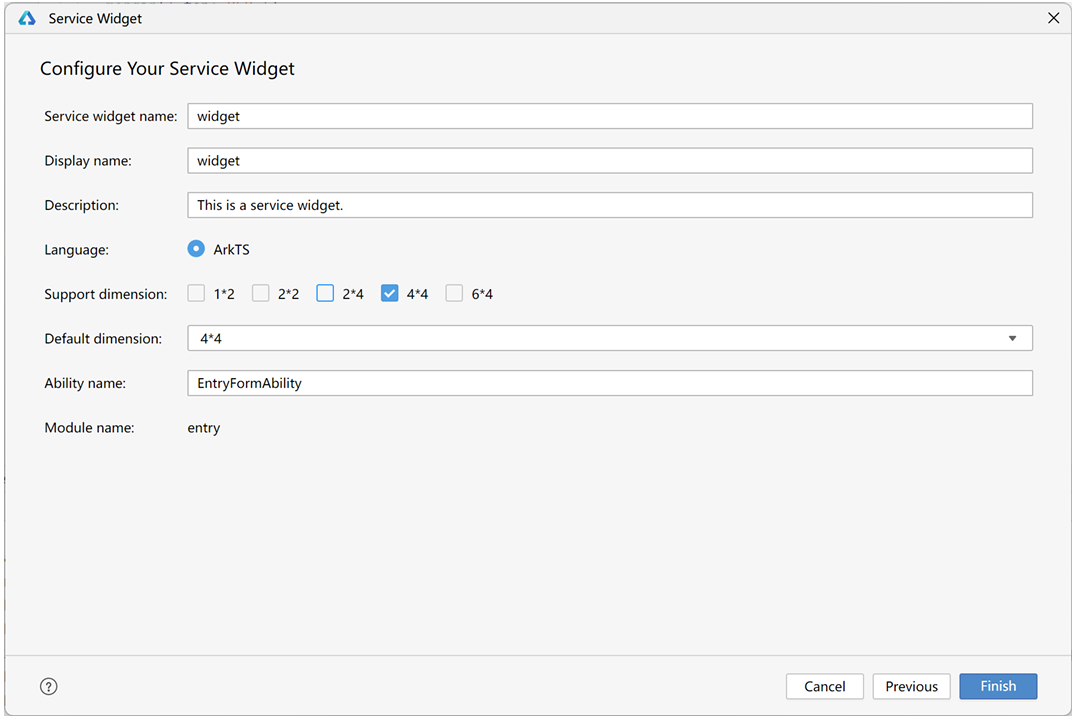Viewport: 1076px width, 724px height.
Task: Confirm with the Finish button
Action: point(998,686)
